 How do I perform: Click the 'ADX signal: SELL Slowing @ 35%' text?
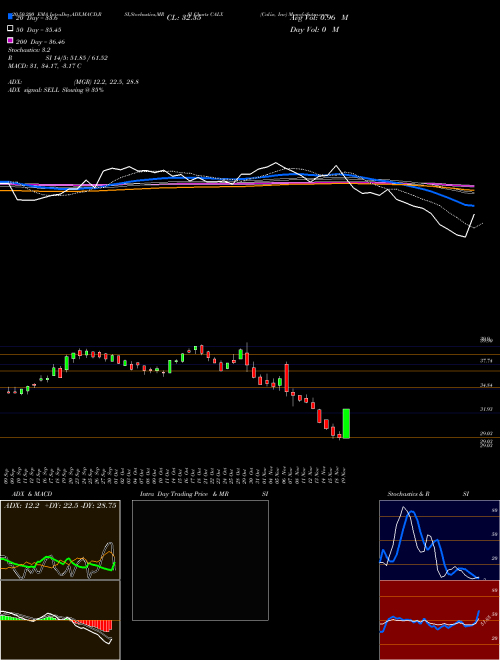tap(56, 90)
